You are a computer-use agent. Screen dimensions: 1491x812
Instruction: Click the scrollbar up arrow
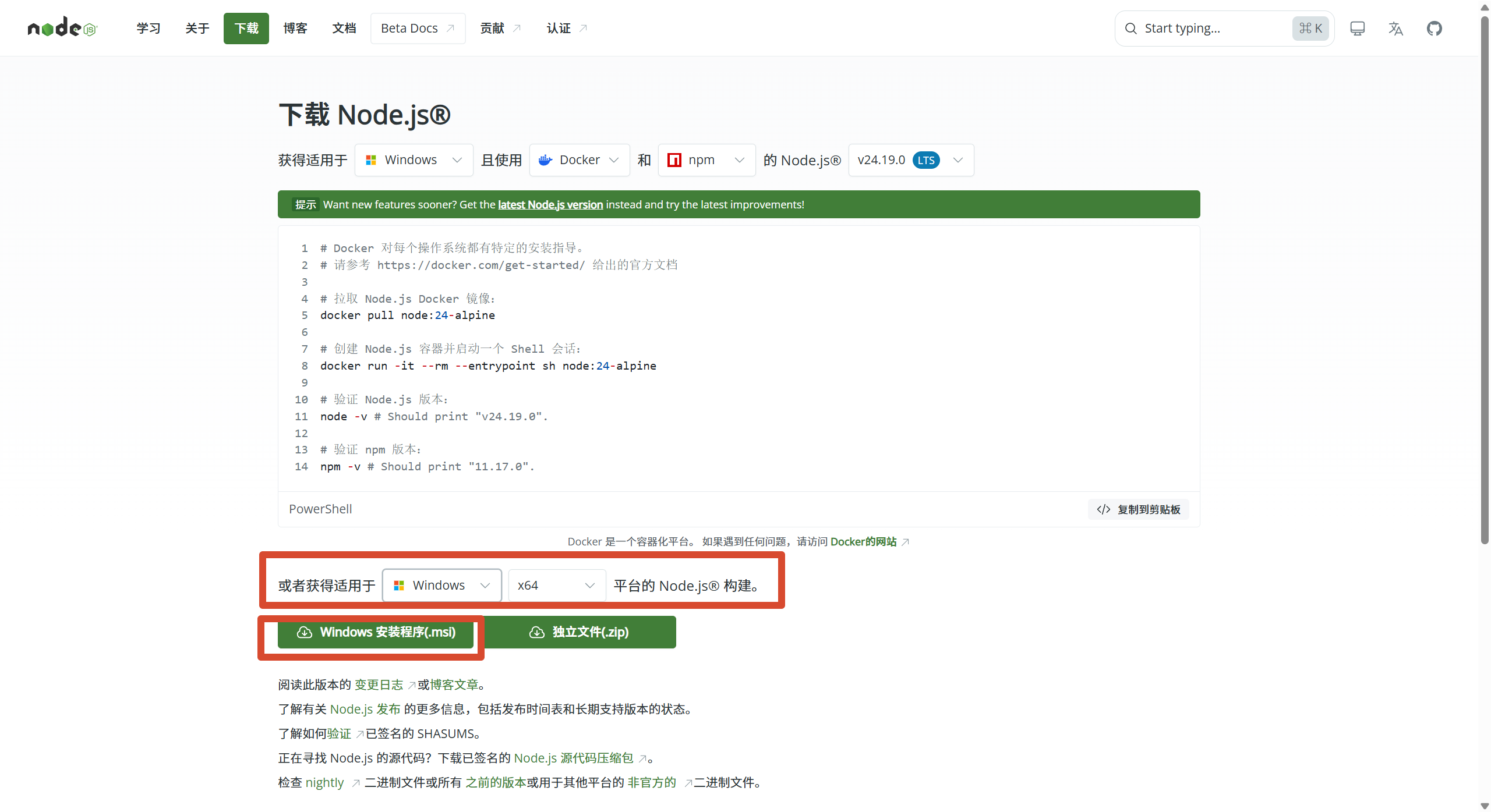pos(1485,7)
